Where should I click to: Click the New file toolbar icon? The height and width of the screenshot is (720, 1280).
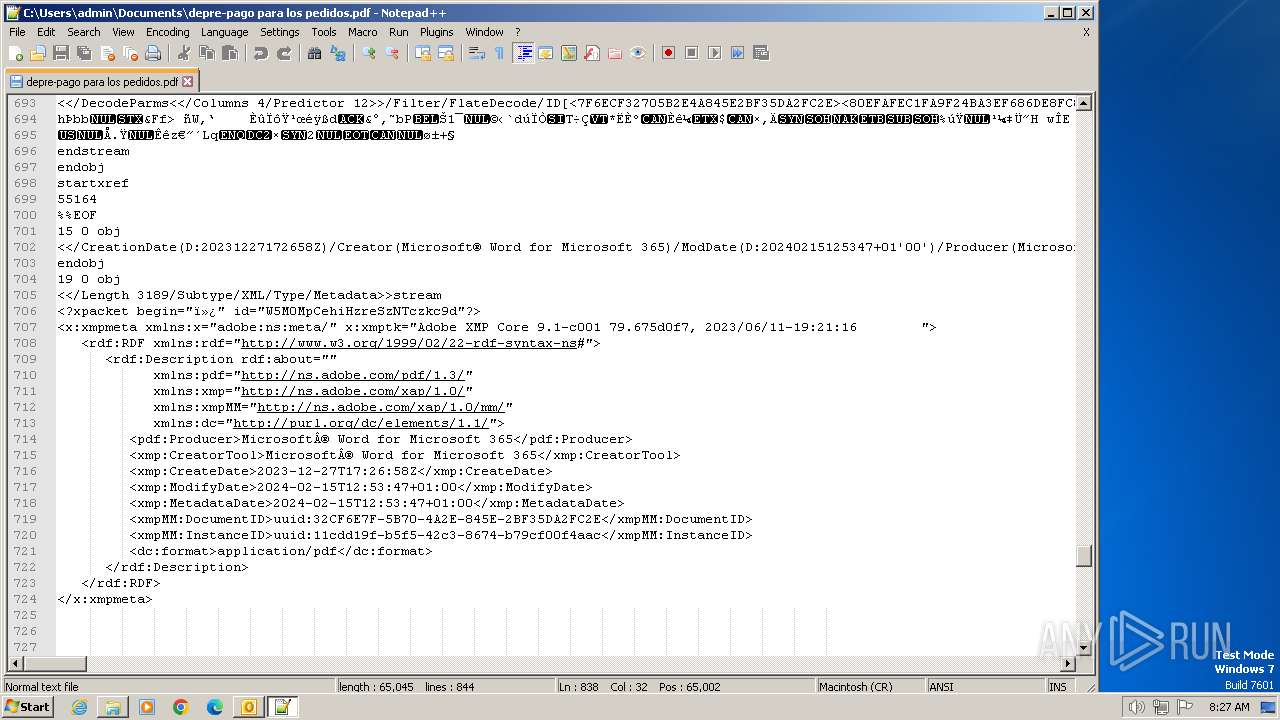16,53
